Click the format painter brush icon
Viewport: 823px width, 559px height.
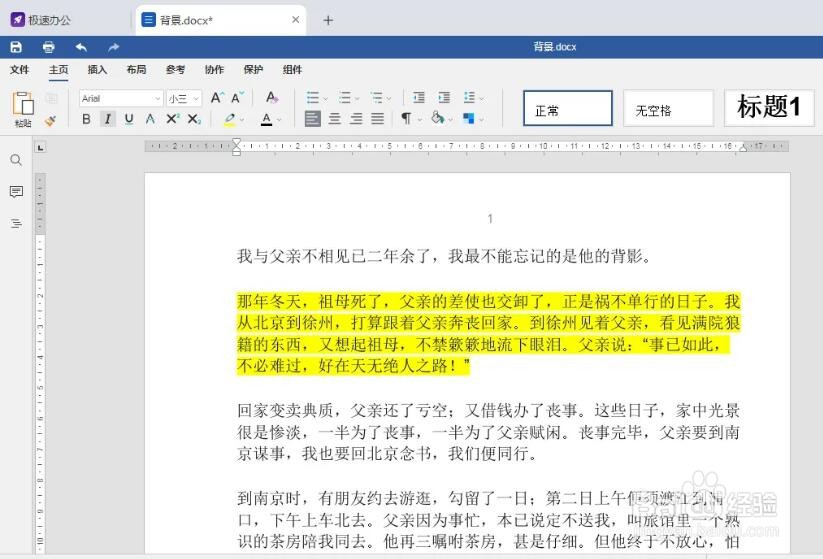pyautogui.click(x=50, y=121)
